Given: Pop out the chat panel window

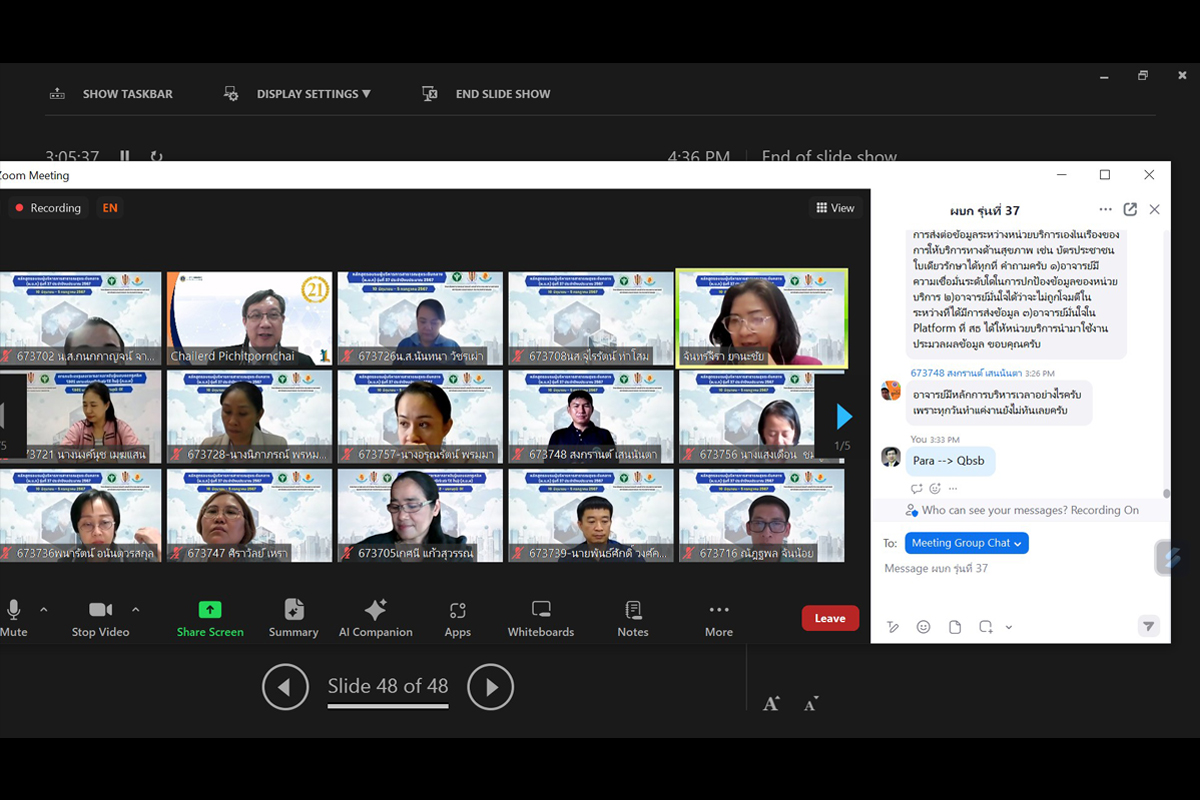Looking at the screenshot, I should click(x=1130, y=210).
